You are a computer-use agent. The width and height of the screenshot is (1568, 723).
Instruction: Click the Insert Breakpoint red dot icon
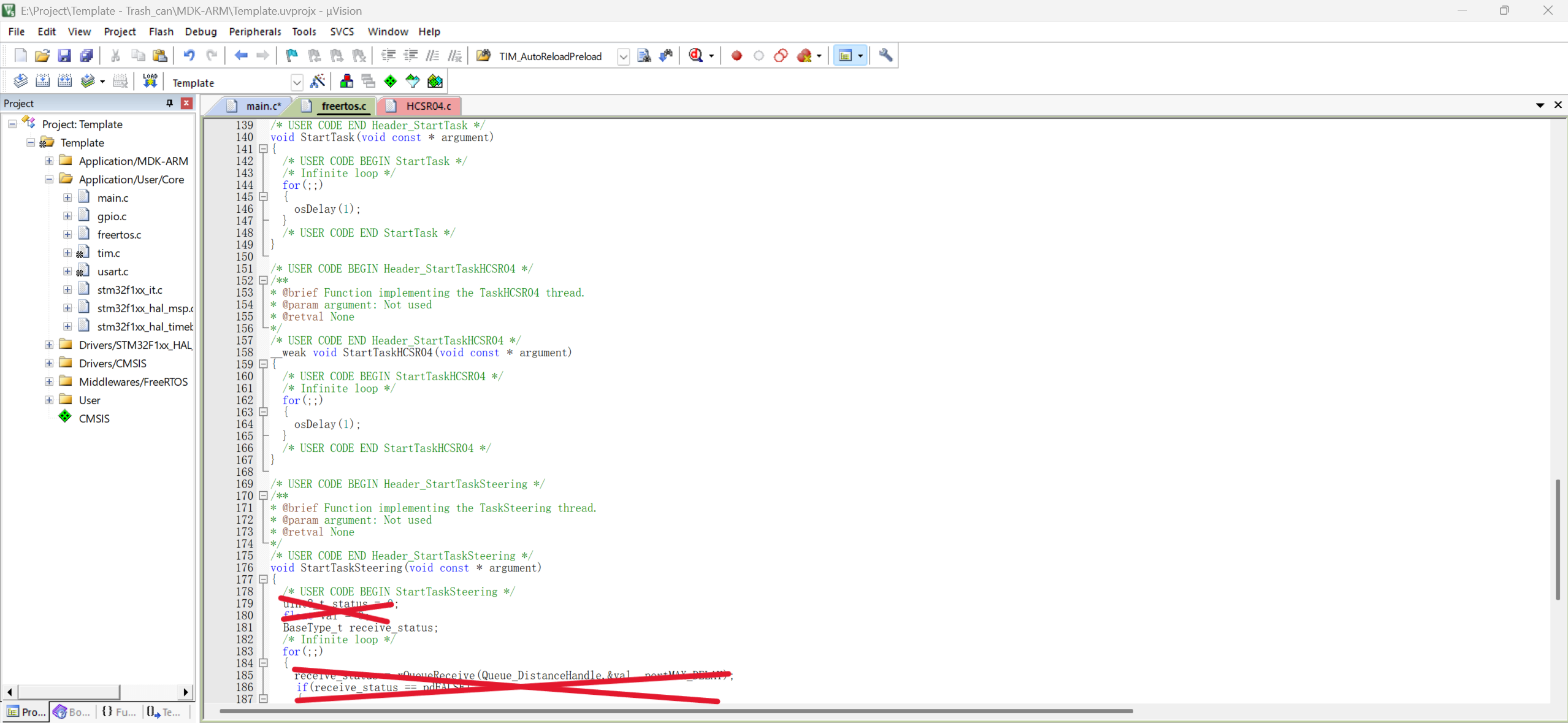[736, 56]
